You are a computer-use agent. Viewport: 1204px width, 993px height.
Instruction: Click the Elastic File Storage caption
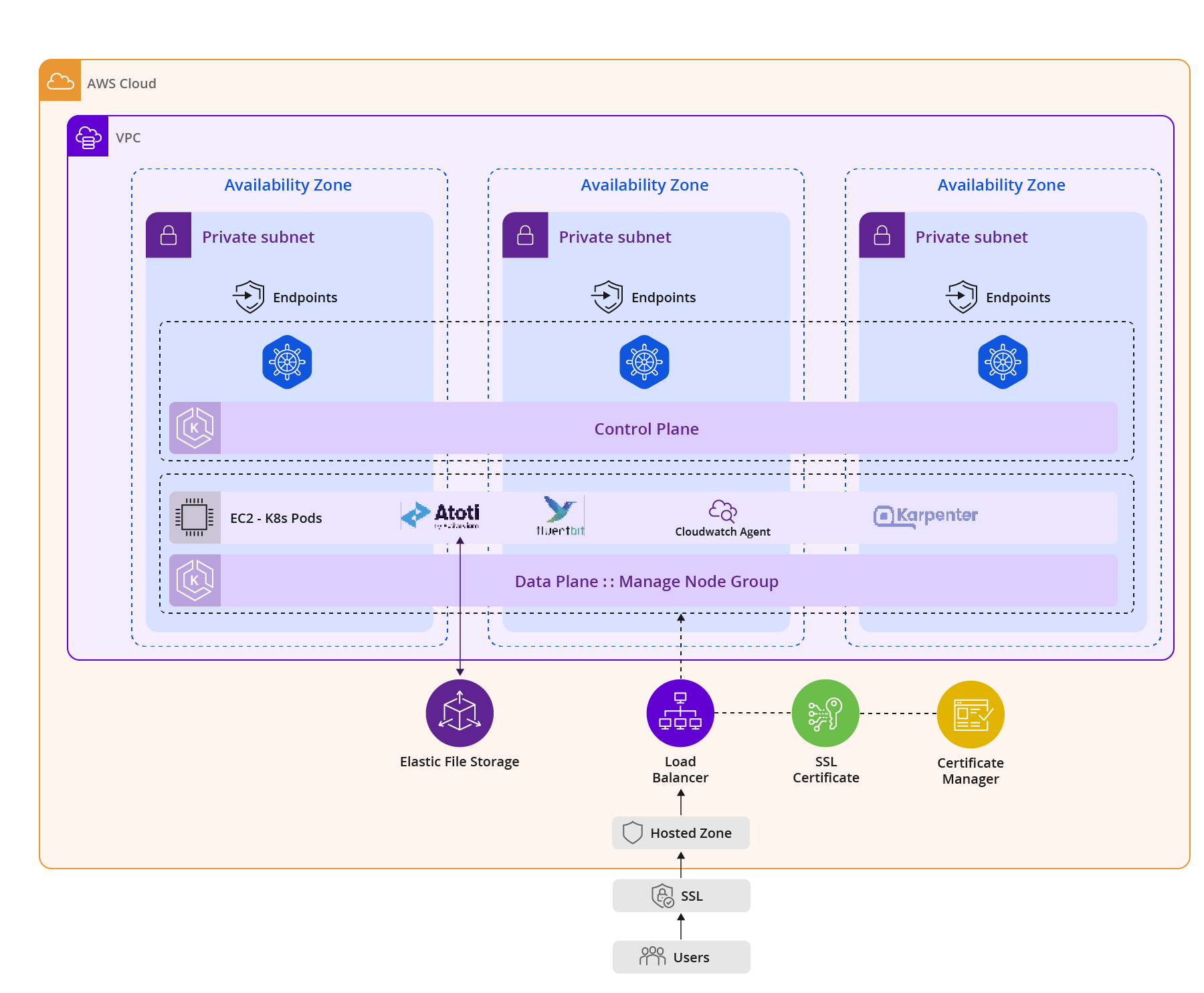tap(460, 762)
